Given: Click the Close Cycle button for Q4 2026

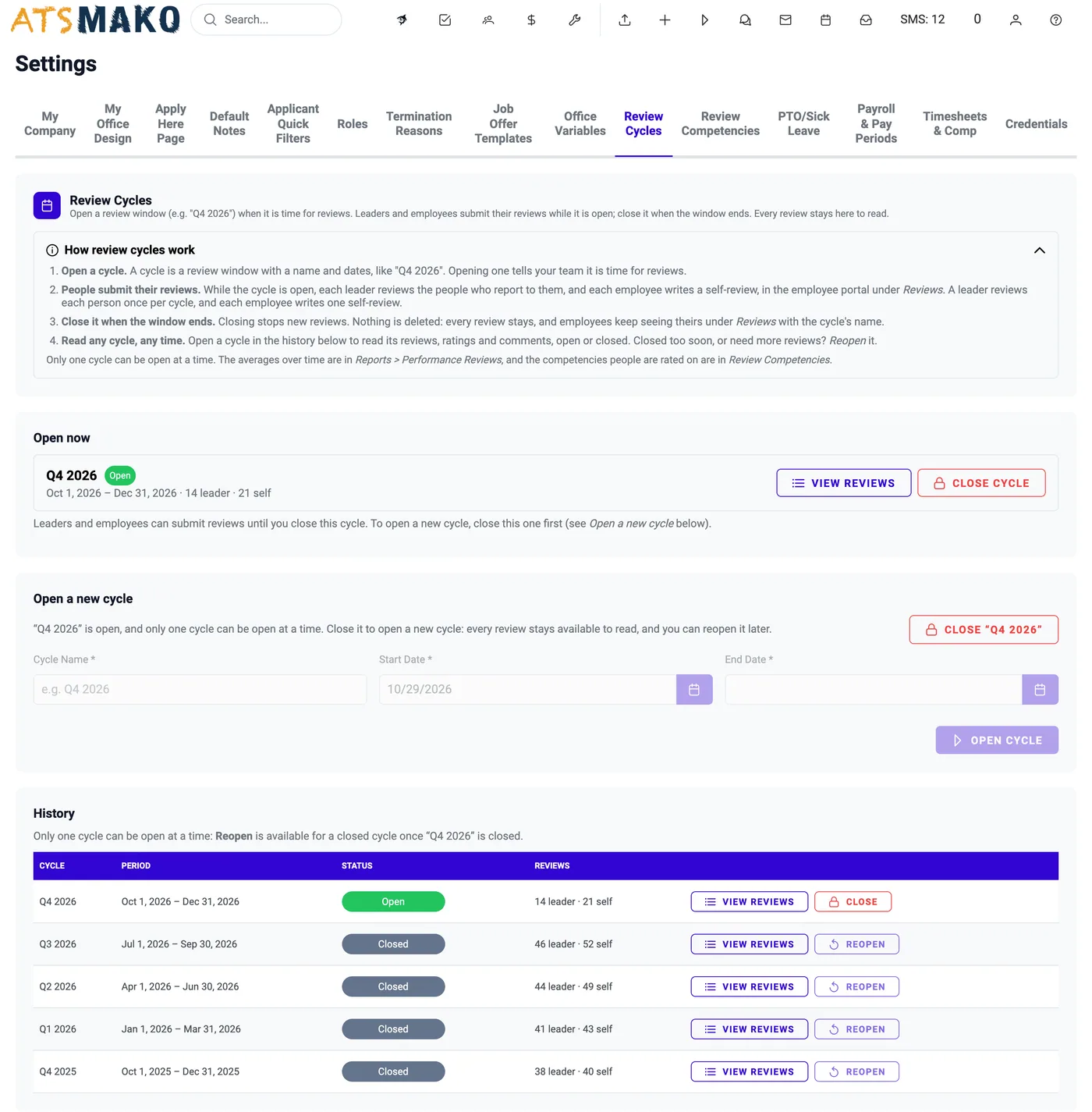Looking at the screenshot, I should 981,483.
